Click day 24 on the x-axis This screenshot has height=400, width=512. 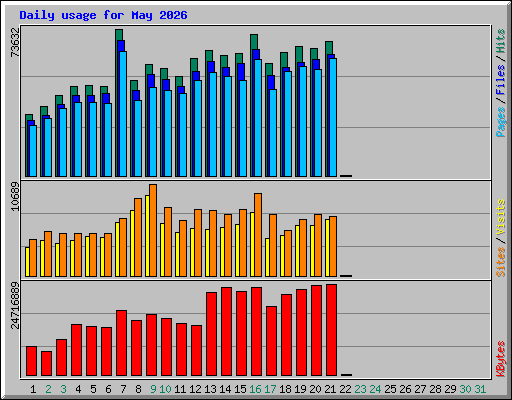(375, 389)
